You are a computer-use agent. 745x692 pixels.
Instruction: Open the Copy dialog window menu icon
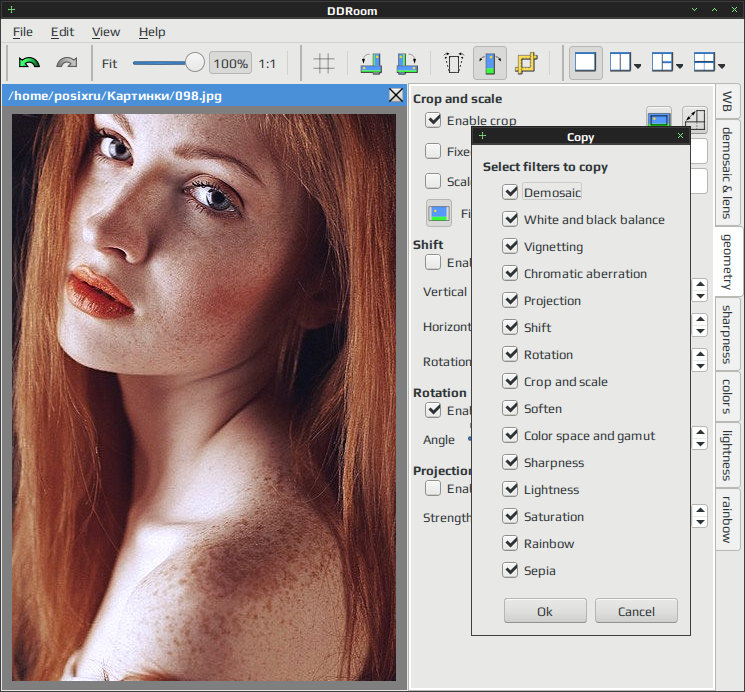482,136
